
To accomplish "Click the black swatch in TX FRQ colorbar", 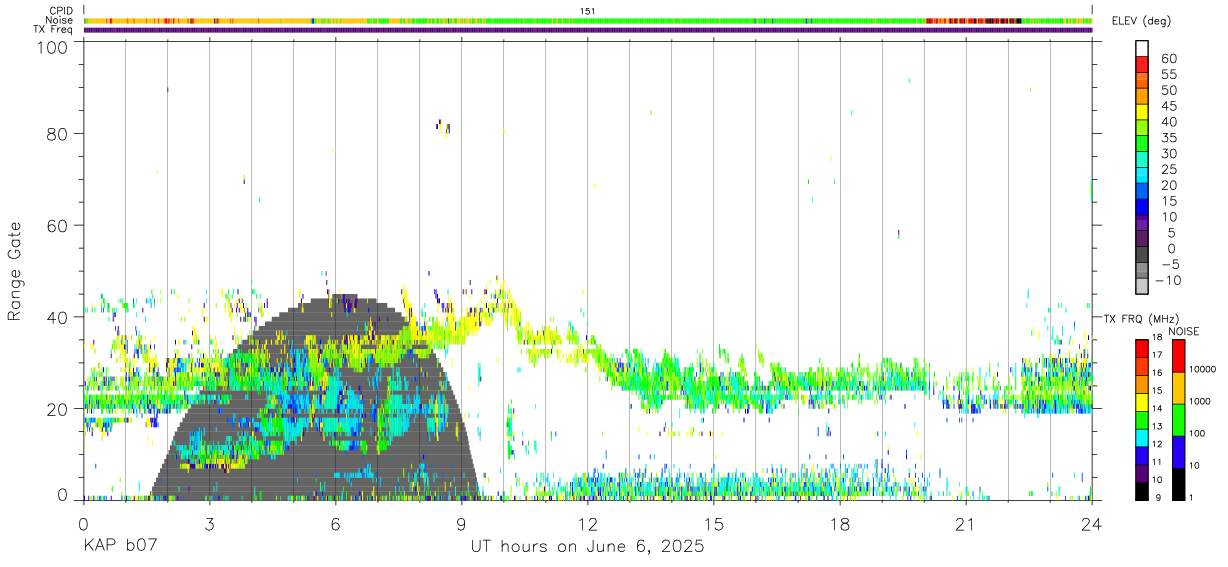I will coord(1143,491).
